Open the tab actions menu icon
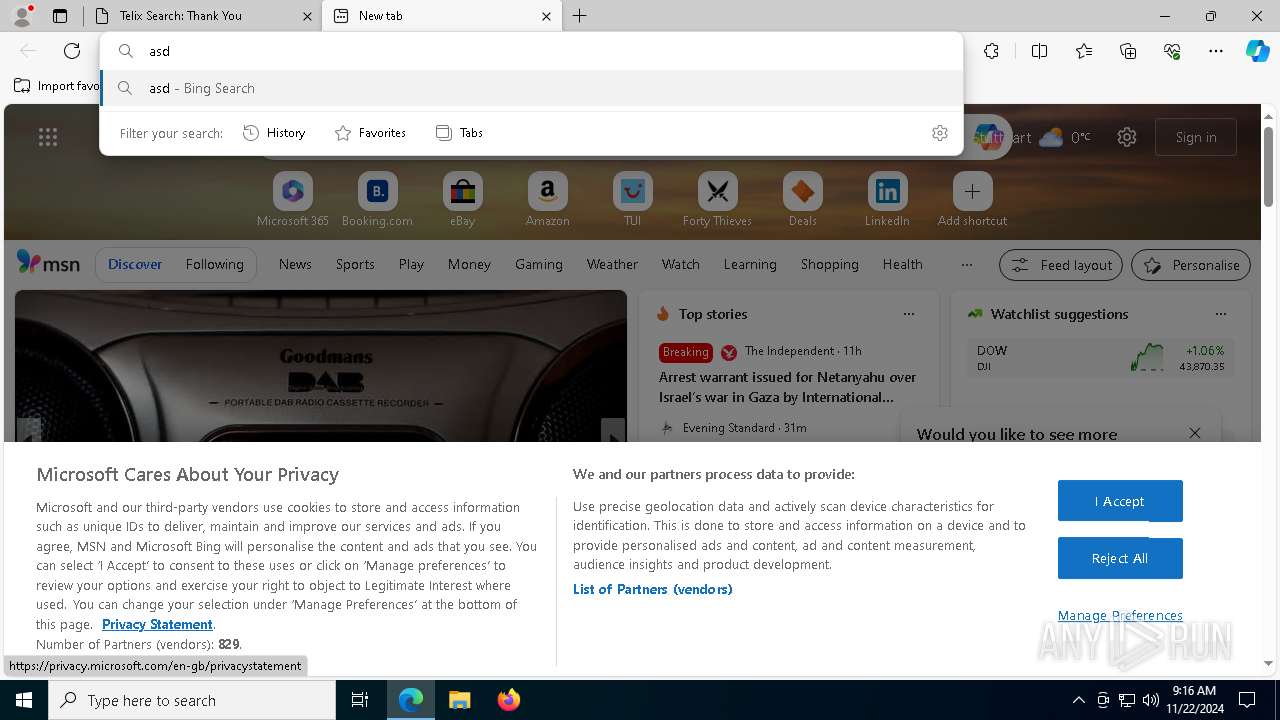Viewport: 1280px width, 720px height. click(x=60, y=16)
